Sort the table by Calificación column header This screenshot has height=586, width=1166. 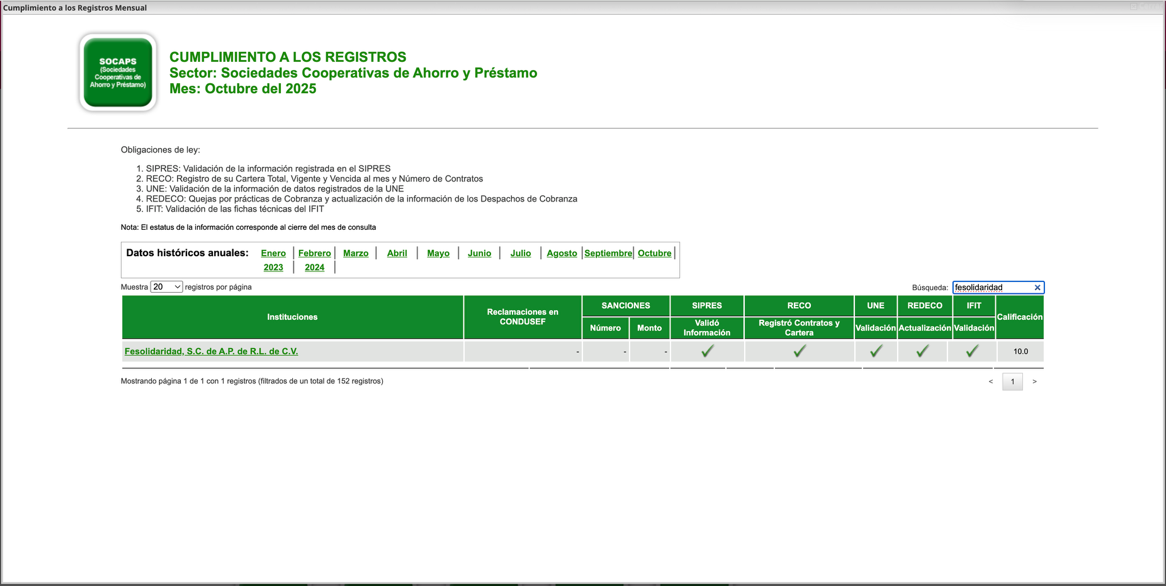point(1020,317)
